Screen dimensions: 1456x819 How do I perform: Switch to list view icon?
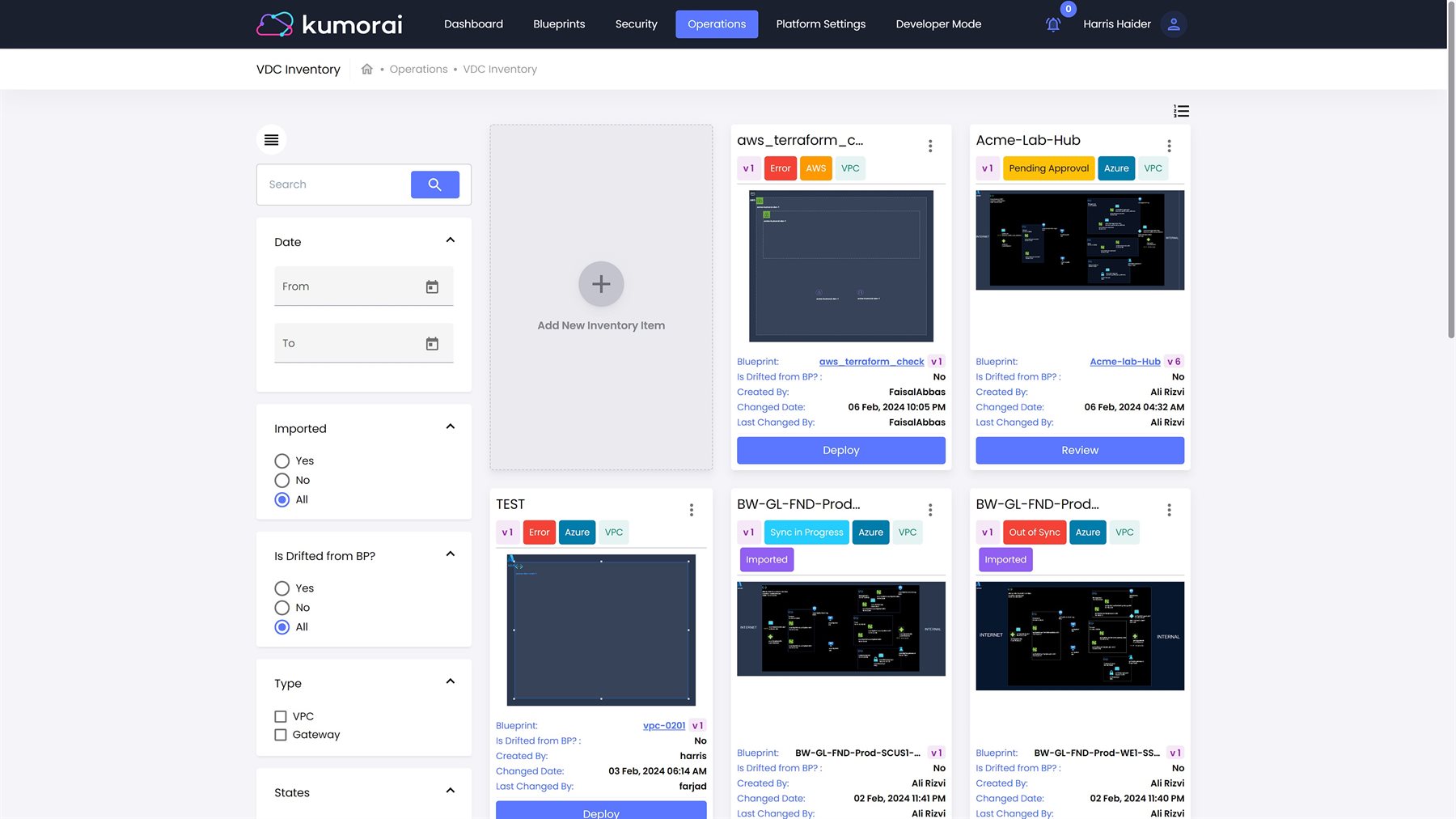pos(1181,112)
